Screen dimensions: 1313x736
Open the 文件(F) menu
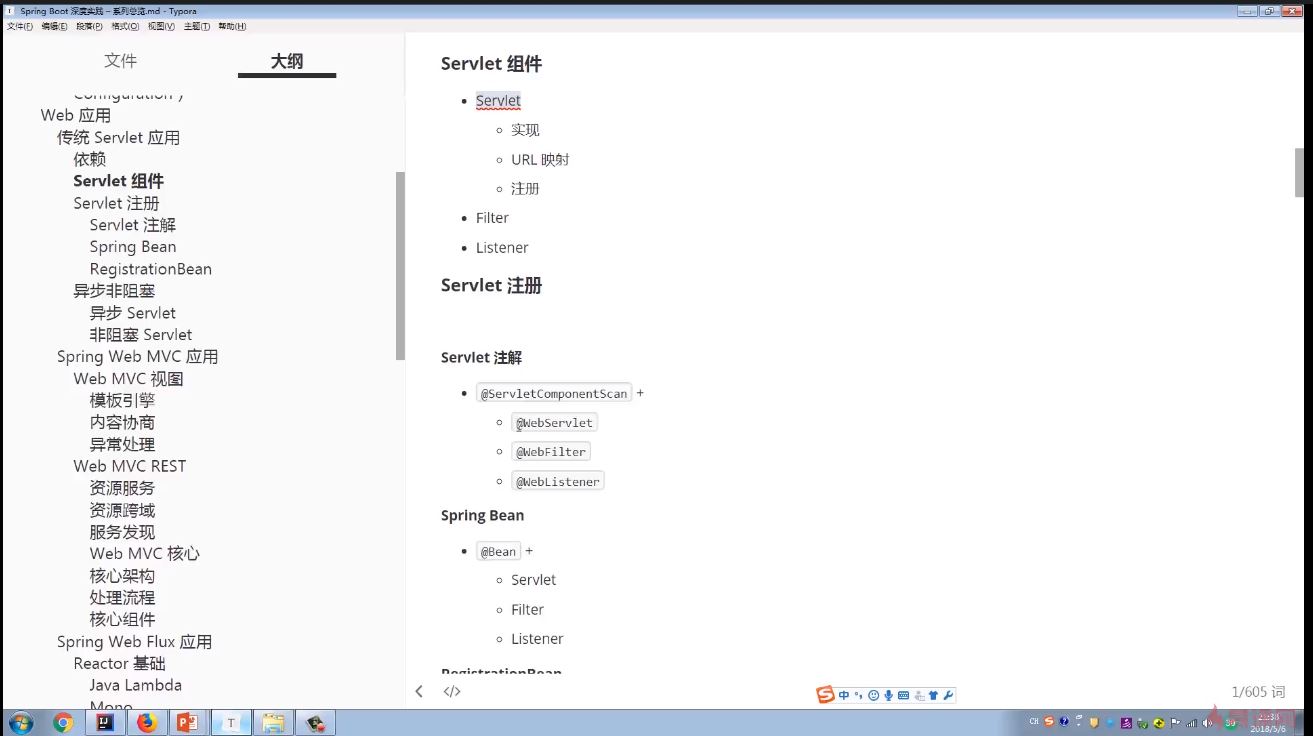coord(20,26)
